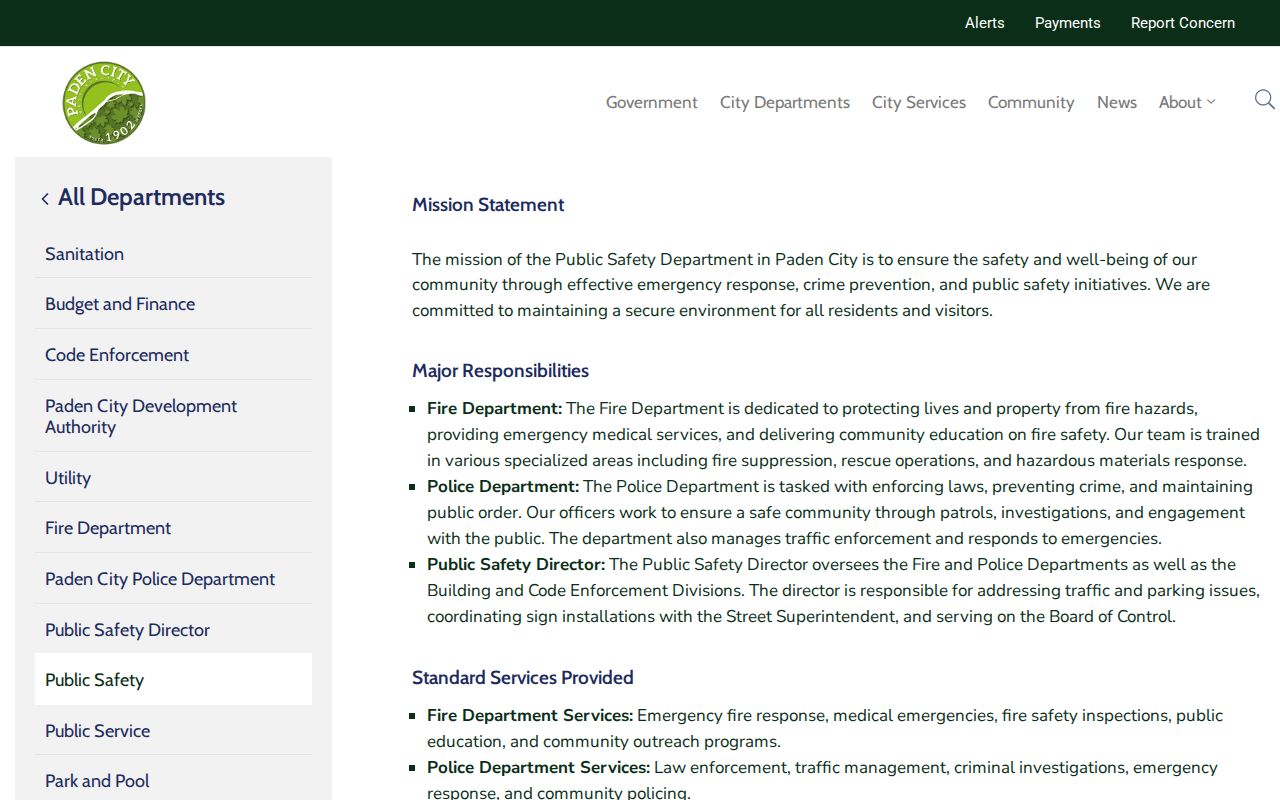Open the Alerts link in top bar
This screenshot has height=800, width=1280.
pos(984,23)
